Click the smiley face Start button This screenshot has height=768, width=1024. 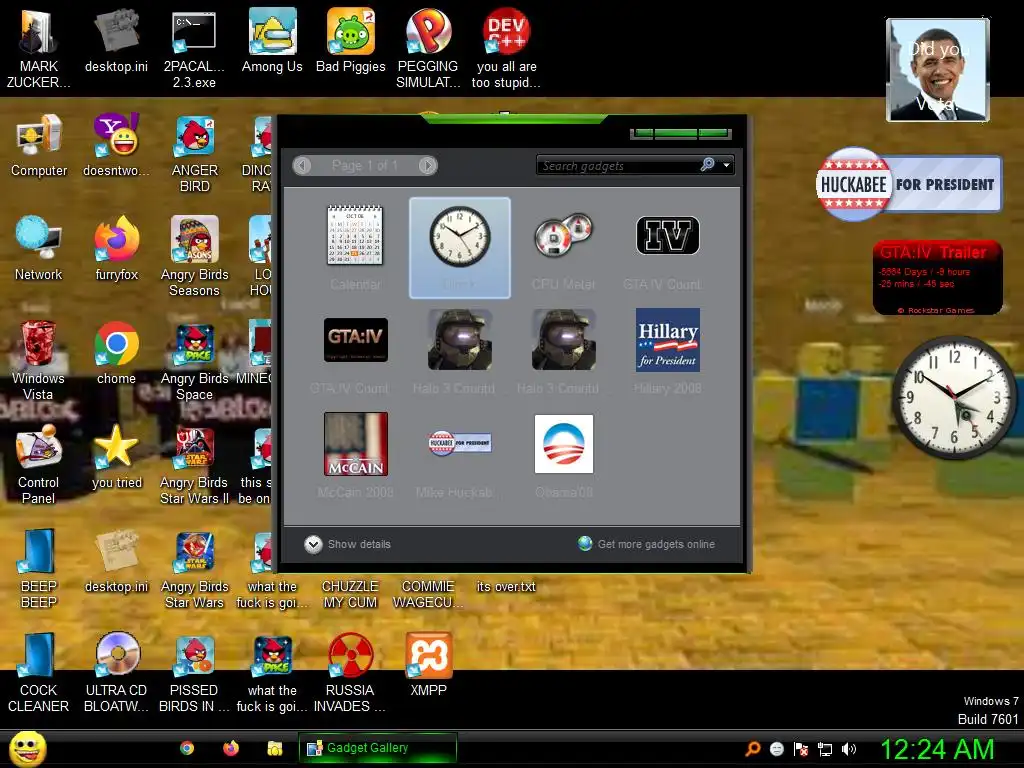[x=28, y=748]
